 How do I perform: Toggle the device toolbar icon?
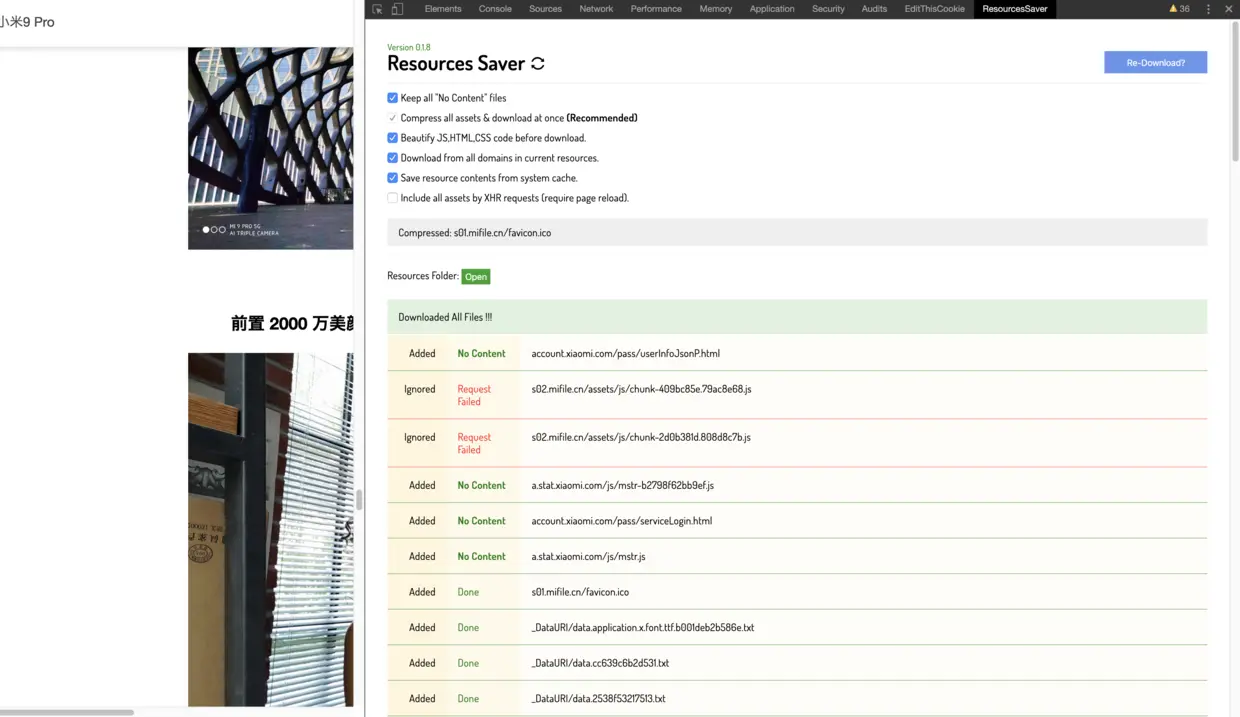point(397,9)
